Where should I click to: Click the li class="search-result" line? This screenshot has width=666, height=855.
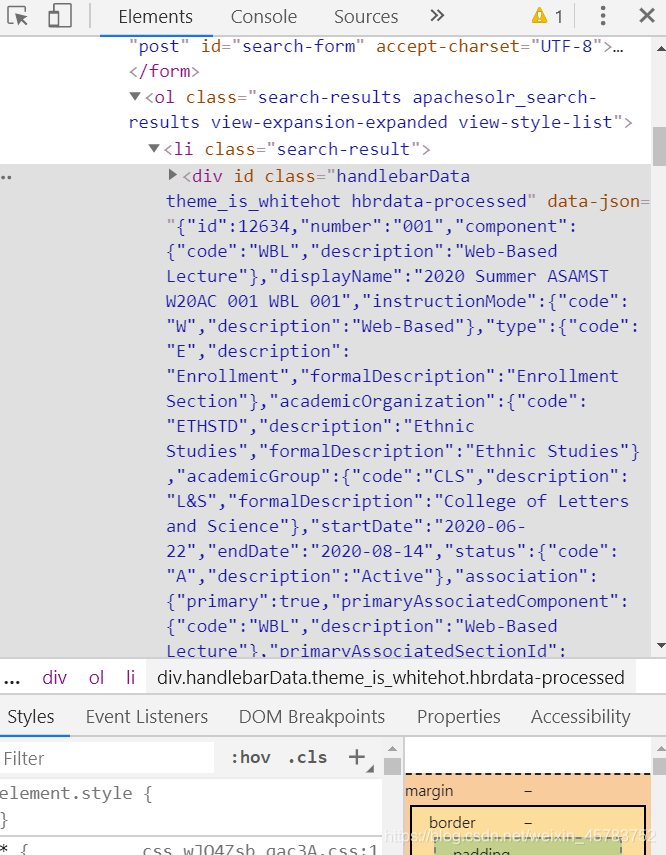(297, 149)
